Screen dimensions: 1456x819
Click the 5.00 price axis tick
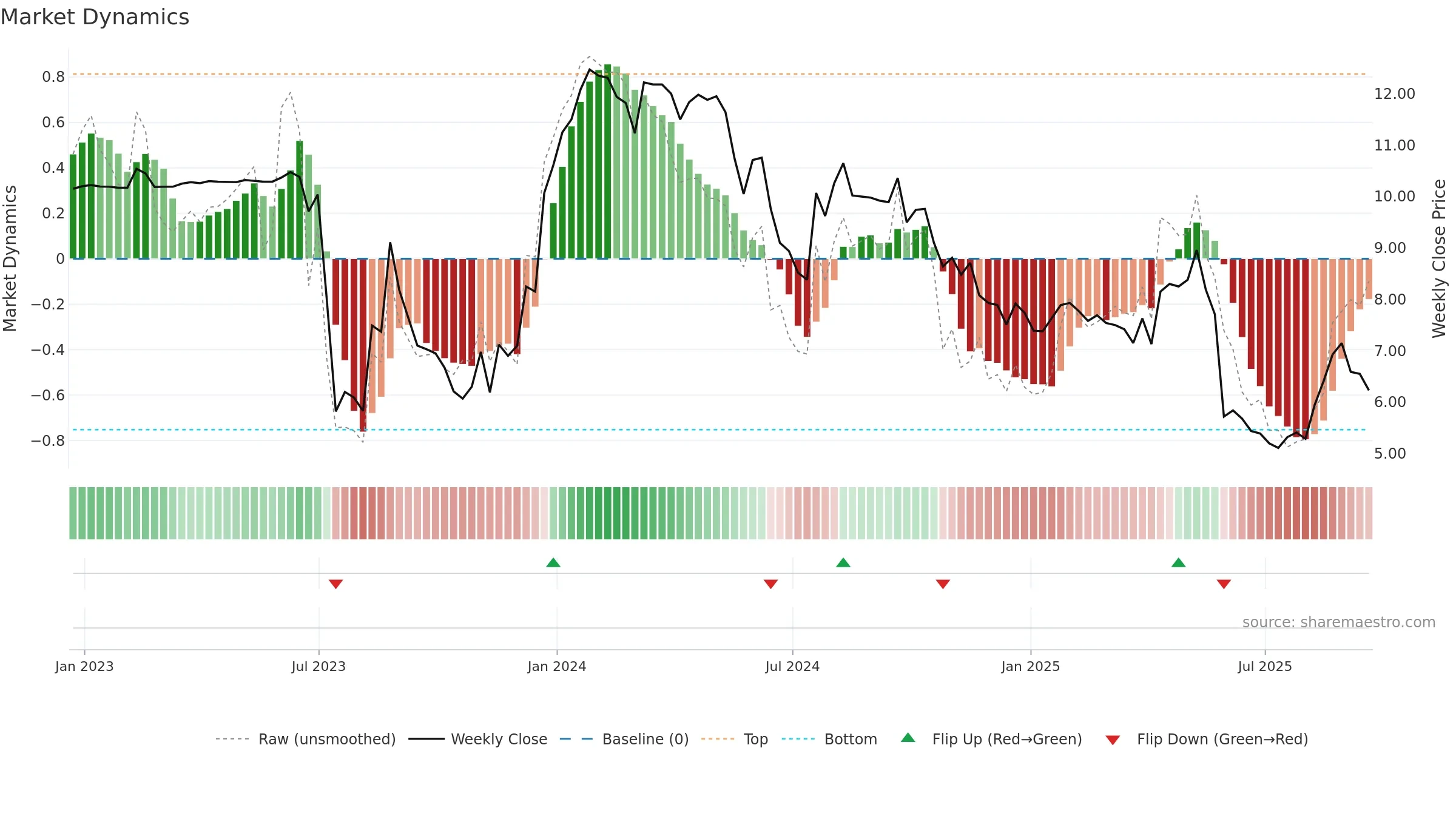[1390, 453]
